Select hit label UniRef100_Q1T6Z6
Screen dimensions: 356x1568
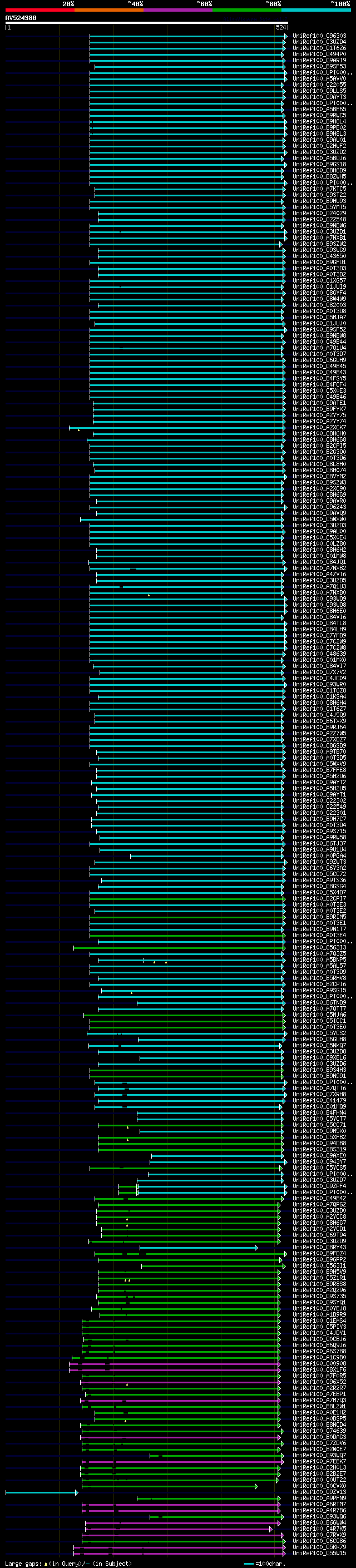pos(319,48)
